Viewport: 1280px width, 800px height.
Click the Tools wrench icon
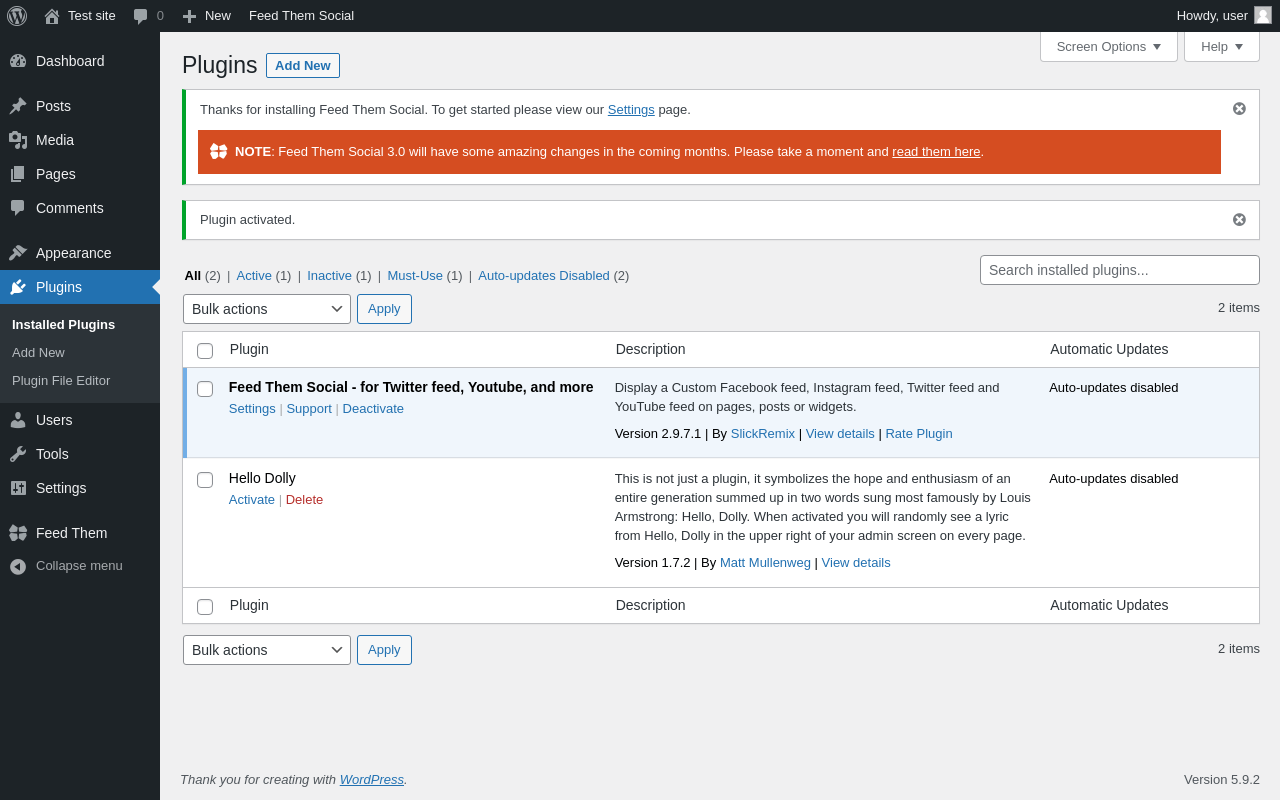18,454
